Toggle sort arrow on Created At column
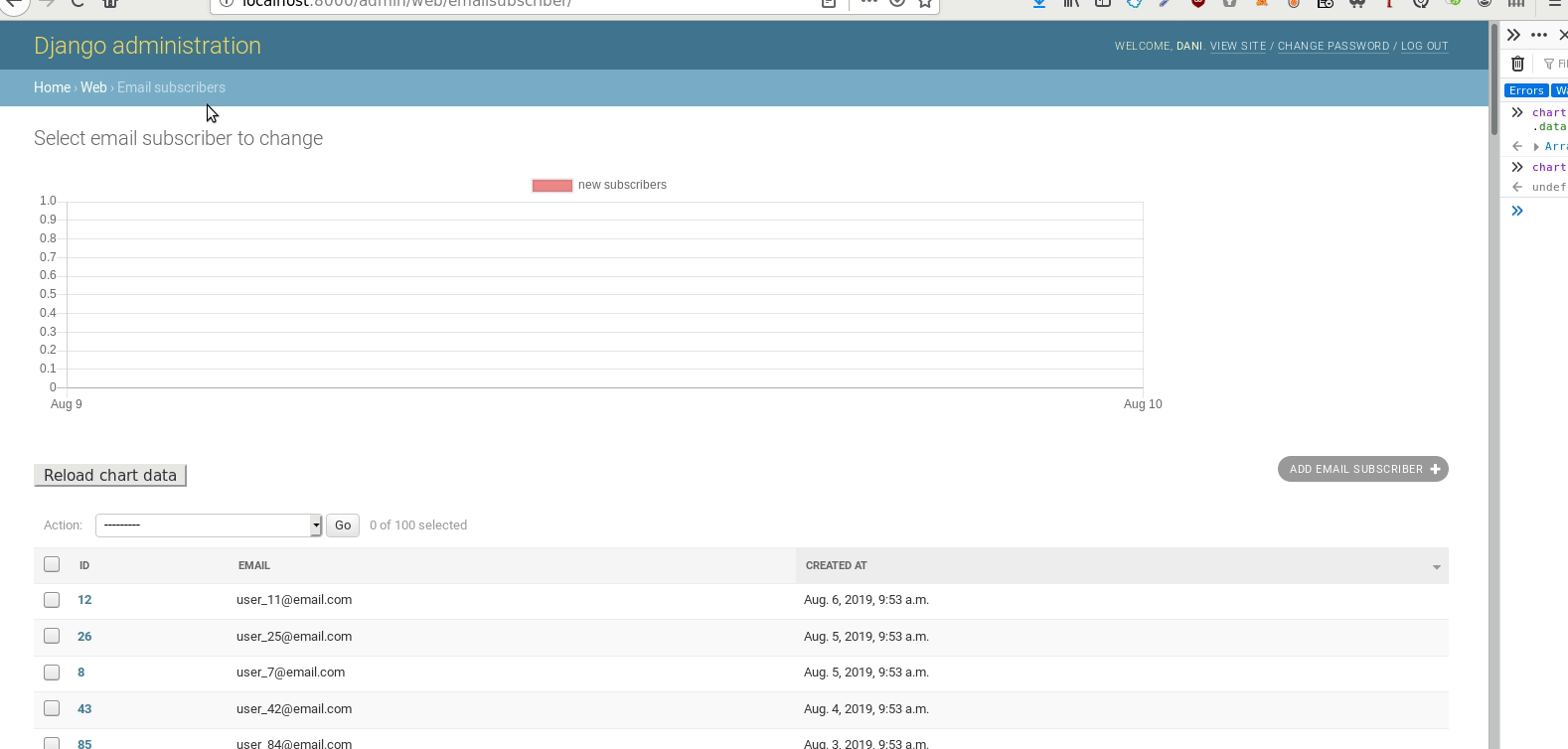Viewport: 1568px width, 749px height. (x=1436, y=566)
